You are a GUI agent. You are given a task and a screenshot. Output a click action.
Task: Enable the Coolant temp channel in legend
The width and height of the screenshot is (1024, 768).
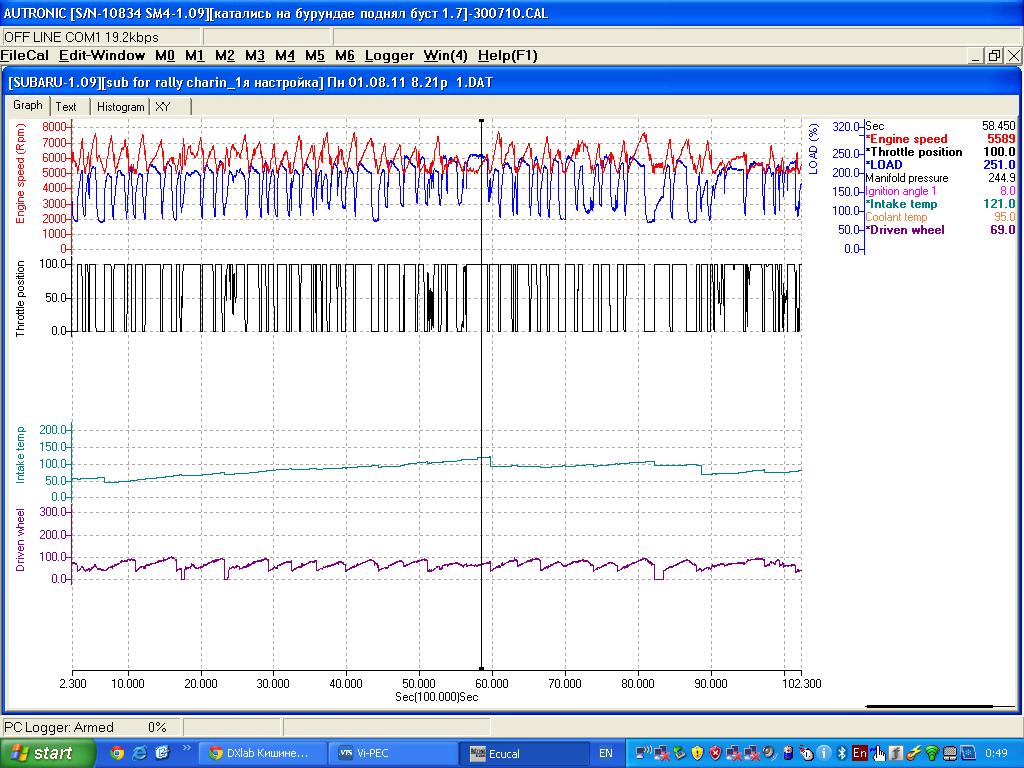pos(897,217)
